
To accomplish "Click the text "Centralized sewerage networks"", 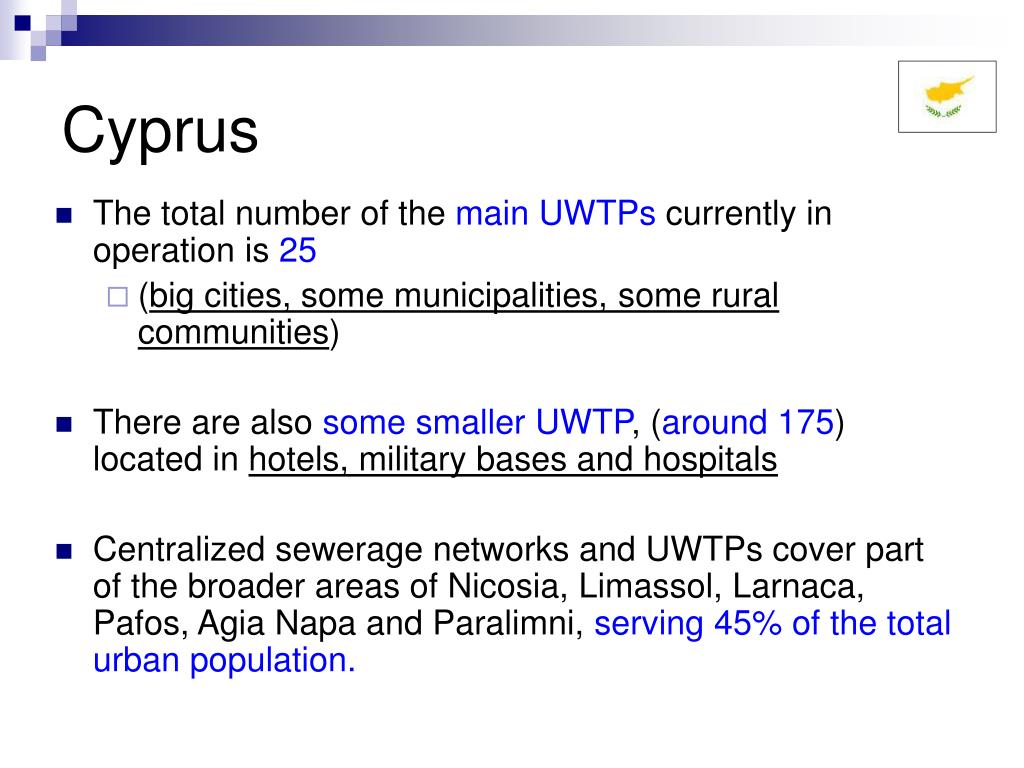I will pos(330,549).
